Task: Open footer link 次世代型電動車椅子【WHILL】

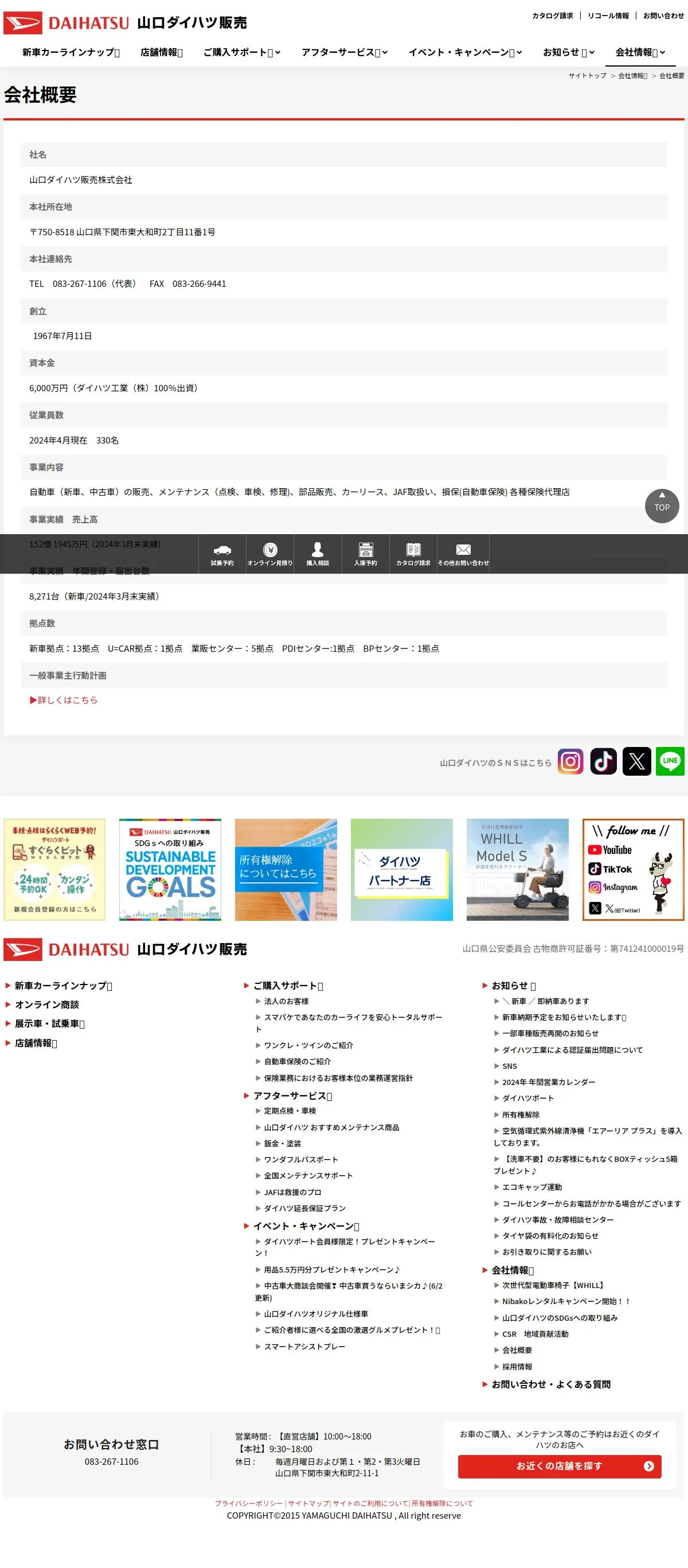Action: click(x=554, y=1285)
